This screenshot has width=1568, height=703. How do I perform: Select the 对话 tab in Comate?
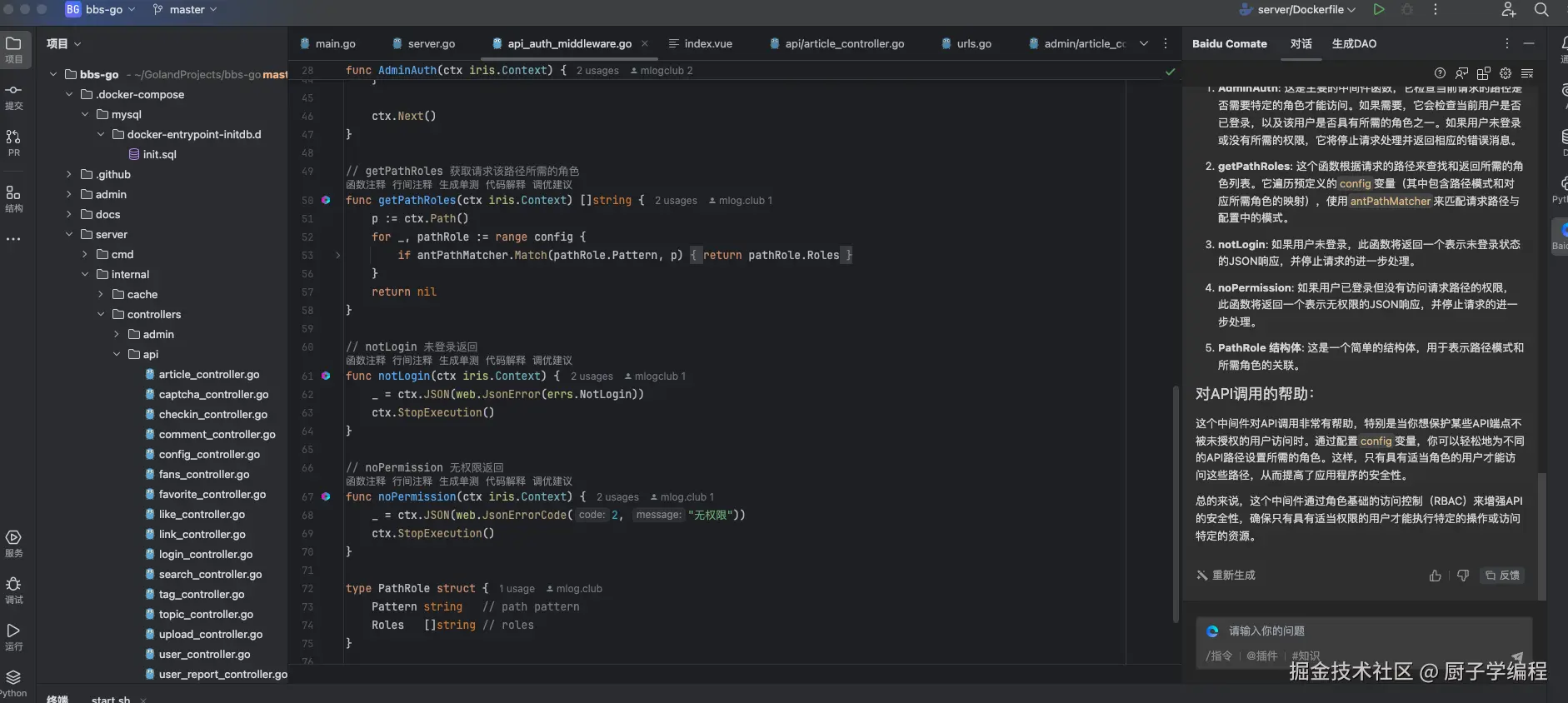(1301, 43)
